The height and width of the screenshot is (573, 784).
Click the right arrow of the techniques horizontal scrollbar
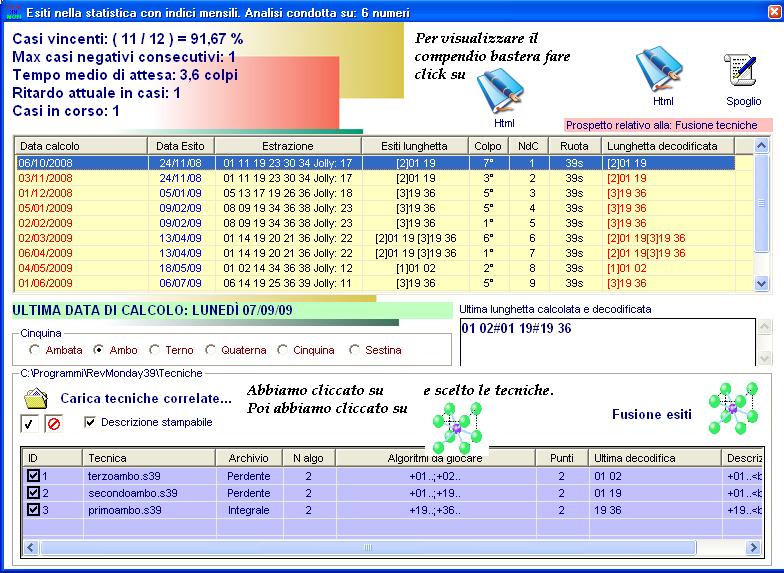coord(754,548)
